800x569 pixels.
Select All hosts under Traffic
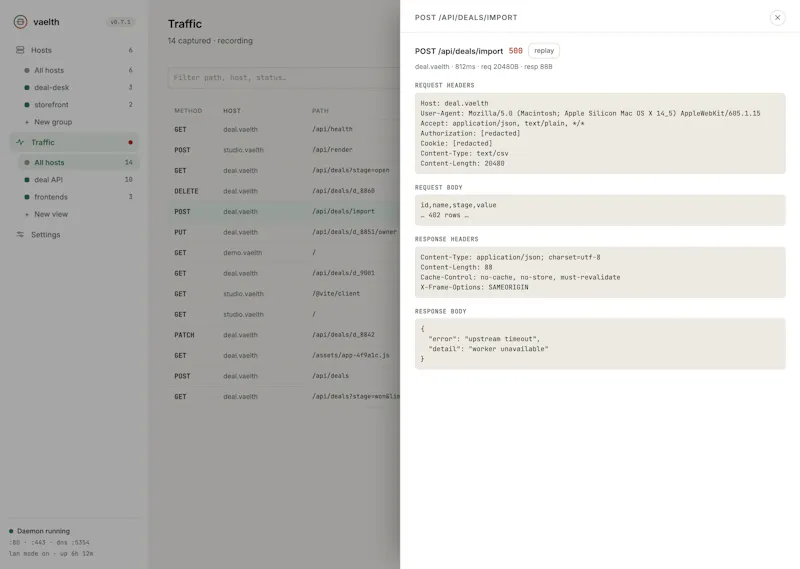click(79, 162)
